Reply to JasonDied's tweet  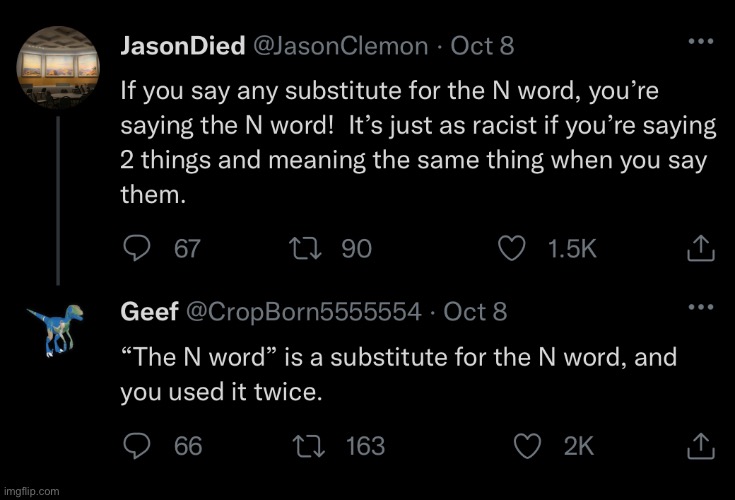point(135,248)
